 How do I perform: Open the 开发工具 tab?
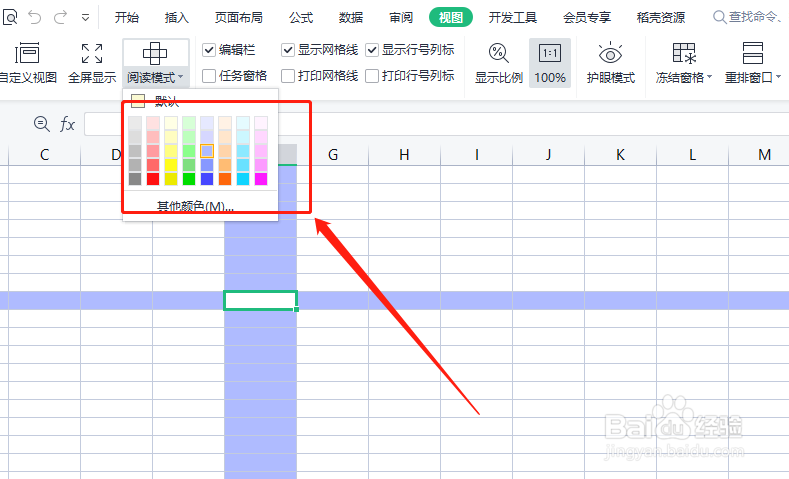513,18
